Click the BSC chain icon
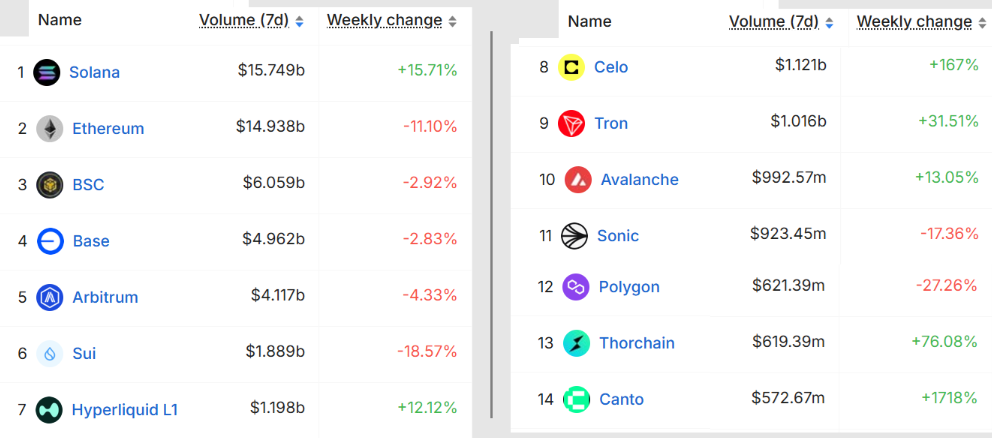 click(x=49, y=185)
